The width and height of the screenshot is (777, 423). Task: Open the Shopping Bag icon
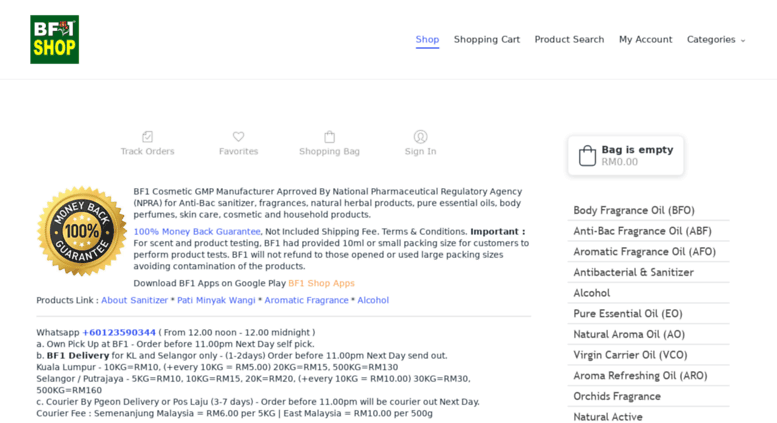pyautogui.click(x=330, y=137)
